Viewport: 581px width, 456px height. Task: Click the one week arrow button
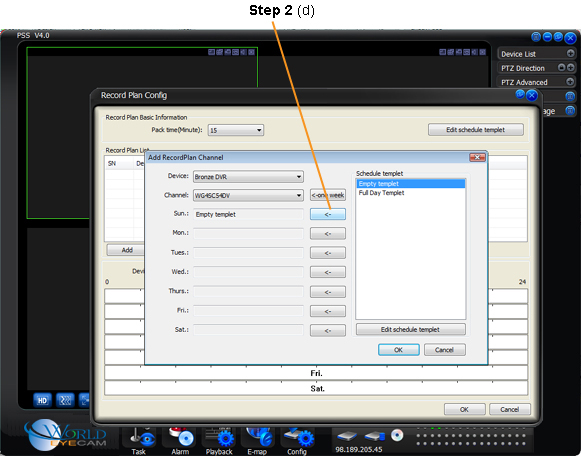pyautogui.click(x=328, y=195)
